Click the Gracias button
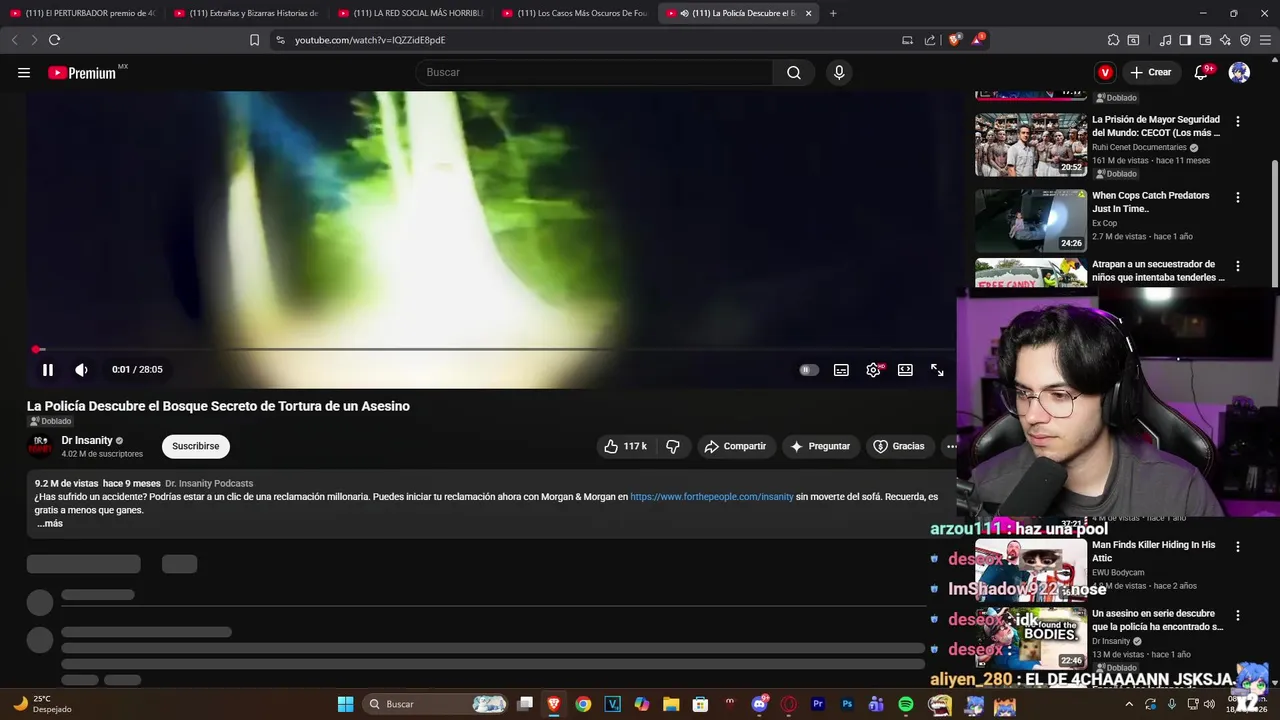 tap(899, 446)
